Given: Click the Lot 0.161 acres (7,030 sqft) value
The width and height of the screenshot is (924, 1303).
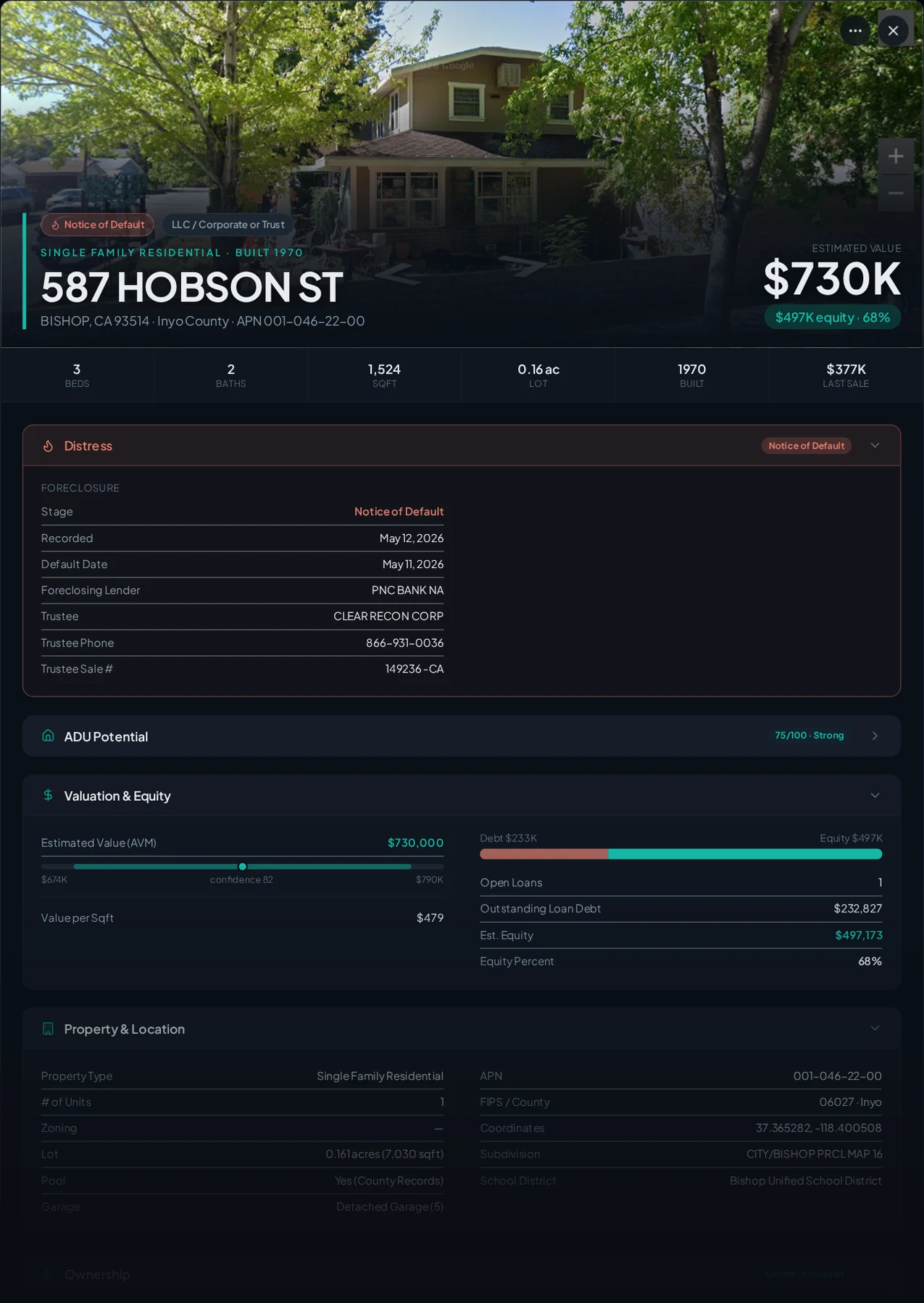Looking at the screenshot, I should coord(384,1154).
